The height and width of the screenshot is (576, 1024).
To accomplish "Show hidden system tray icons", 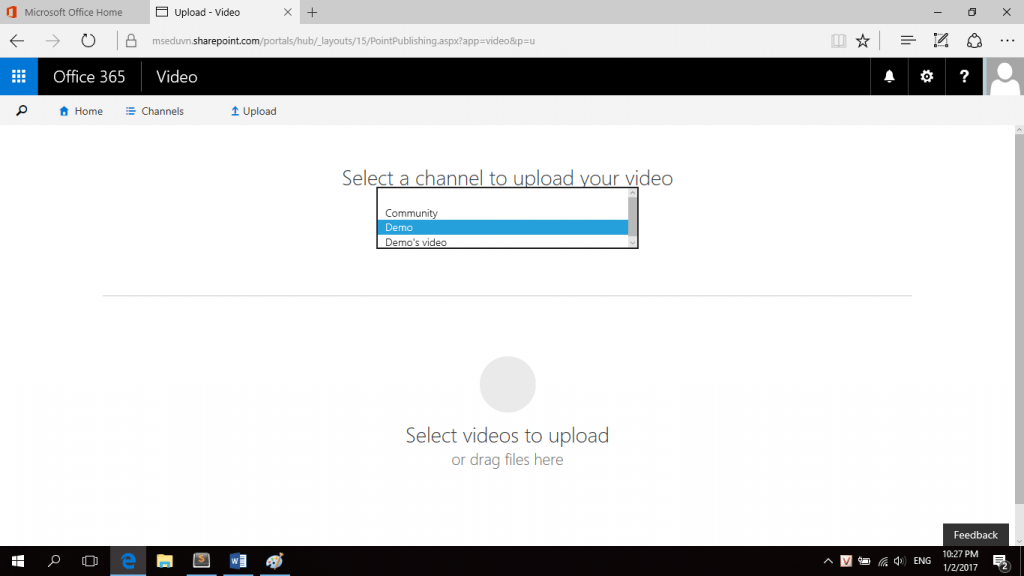I will [x=828, y=561].
